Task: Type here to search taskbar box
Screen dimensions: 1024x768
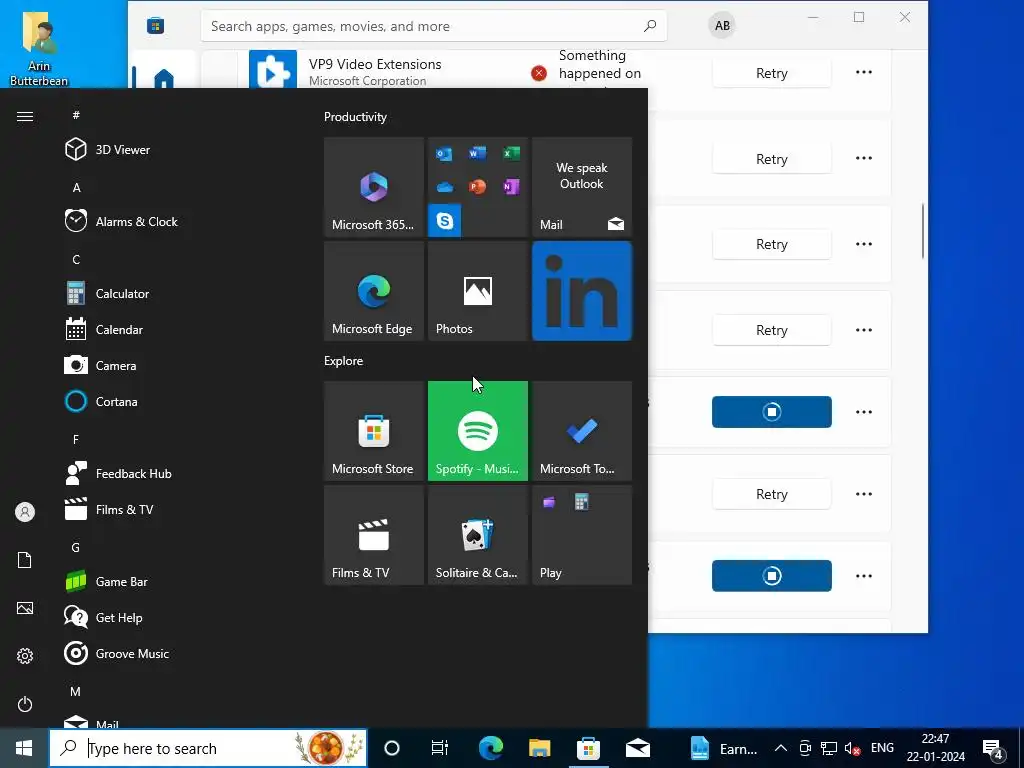Action: (208, 748)
